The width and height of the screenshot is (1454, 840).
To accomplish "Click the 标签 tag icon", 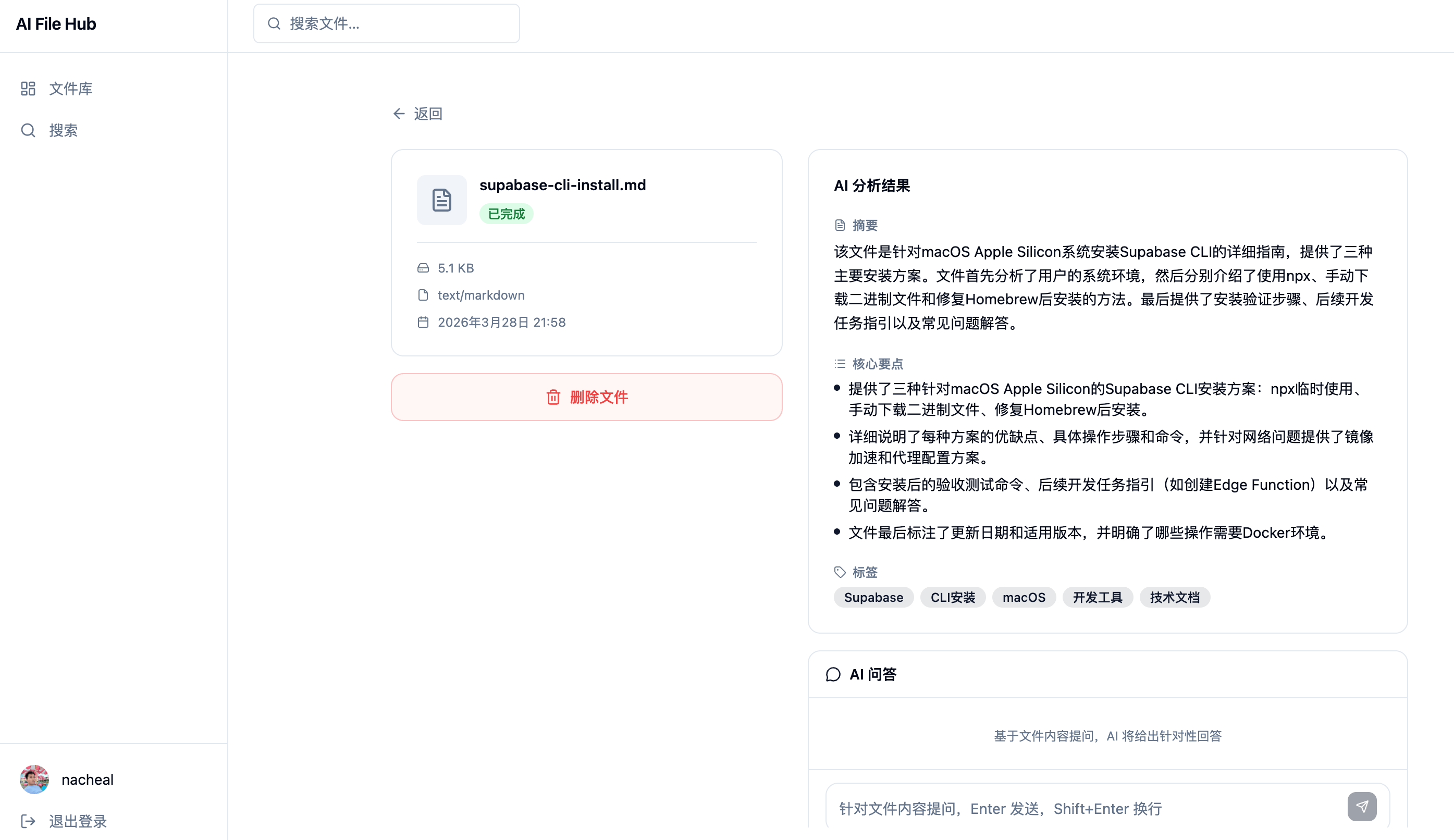I will click(x=840, y=572).
